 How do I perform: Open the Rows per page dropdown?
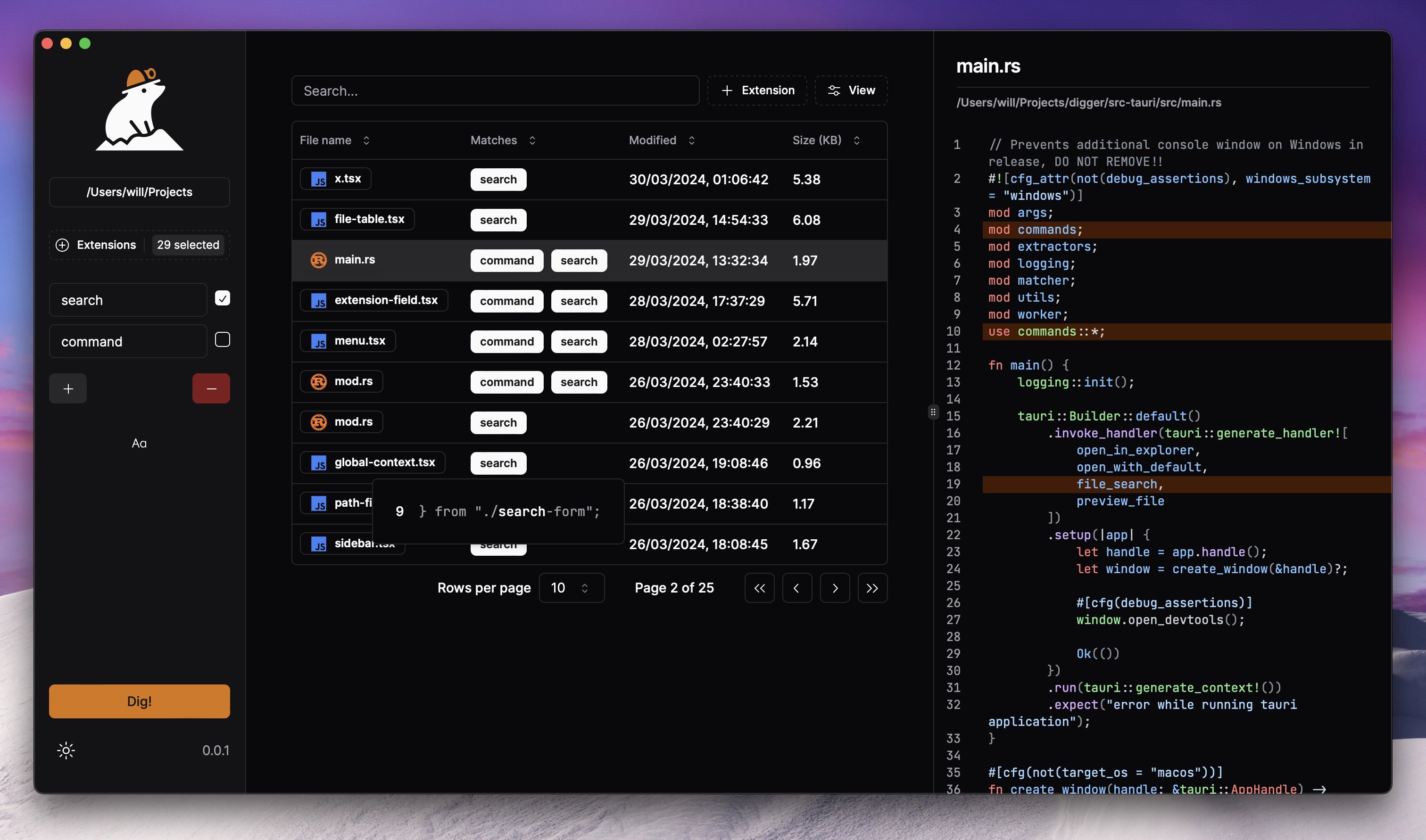(x=572, y=588)
